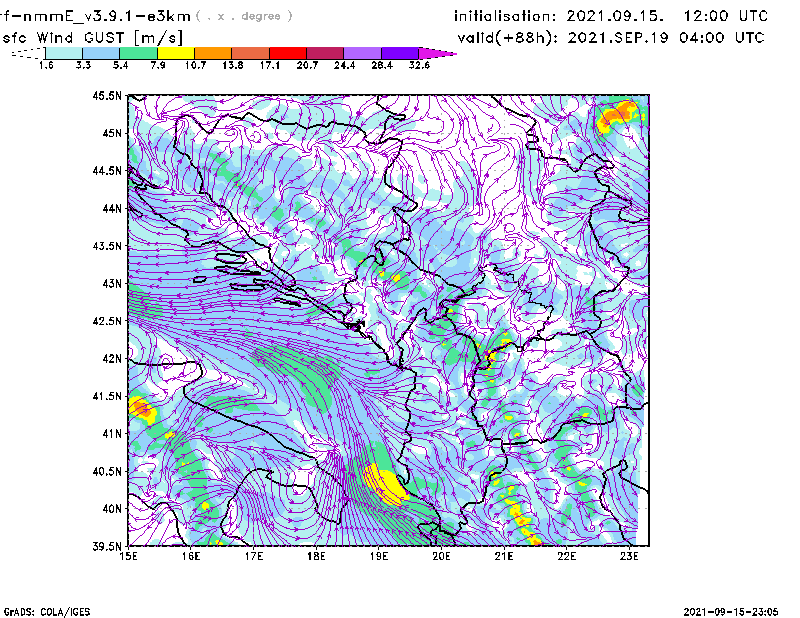Click the legend value 10.7

[195, 65]
